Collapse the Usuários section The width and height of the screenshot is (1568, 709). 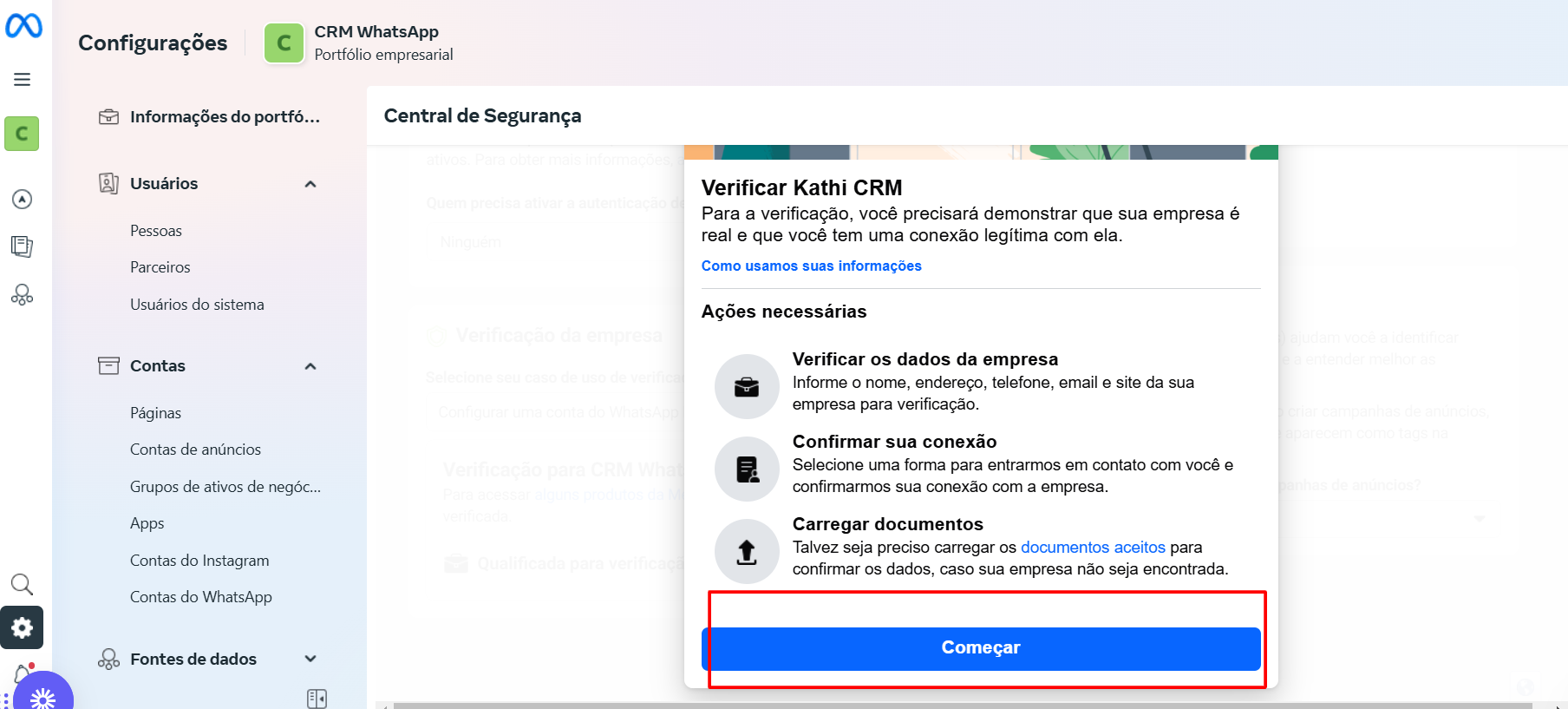[x=310, y=183]
